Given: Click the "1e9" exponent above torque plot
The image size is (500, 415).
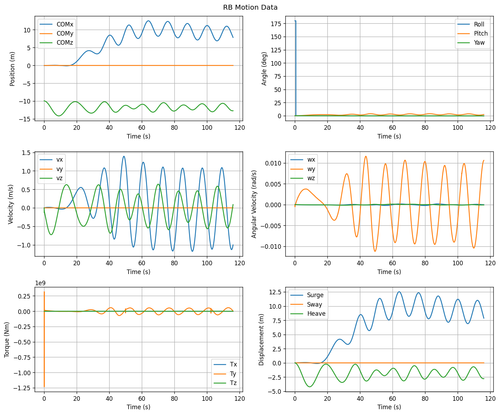Looking at the screenshot, I should 40,283.
